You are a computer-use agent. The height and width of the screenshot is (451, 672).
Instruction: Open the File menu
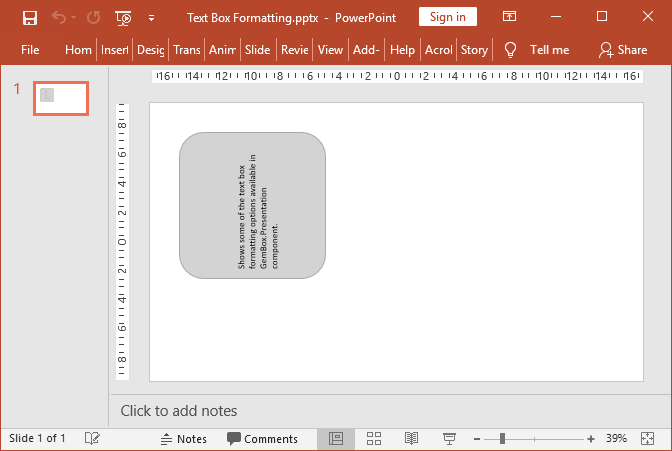[30, 50]
